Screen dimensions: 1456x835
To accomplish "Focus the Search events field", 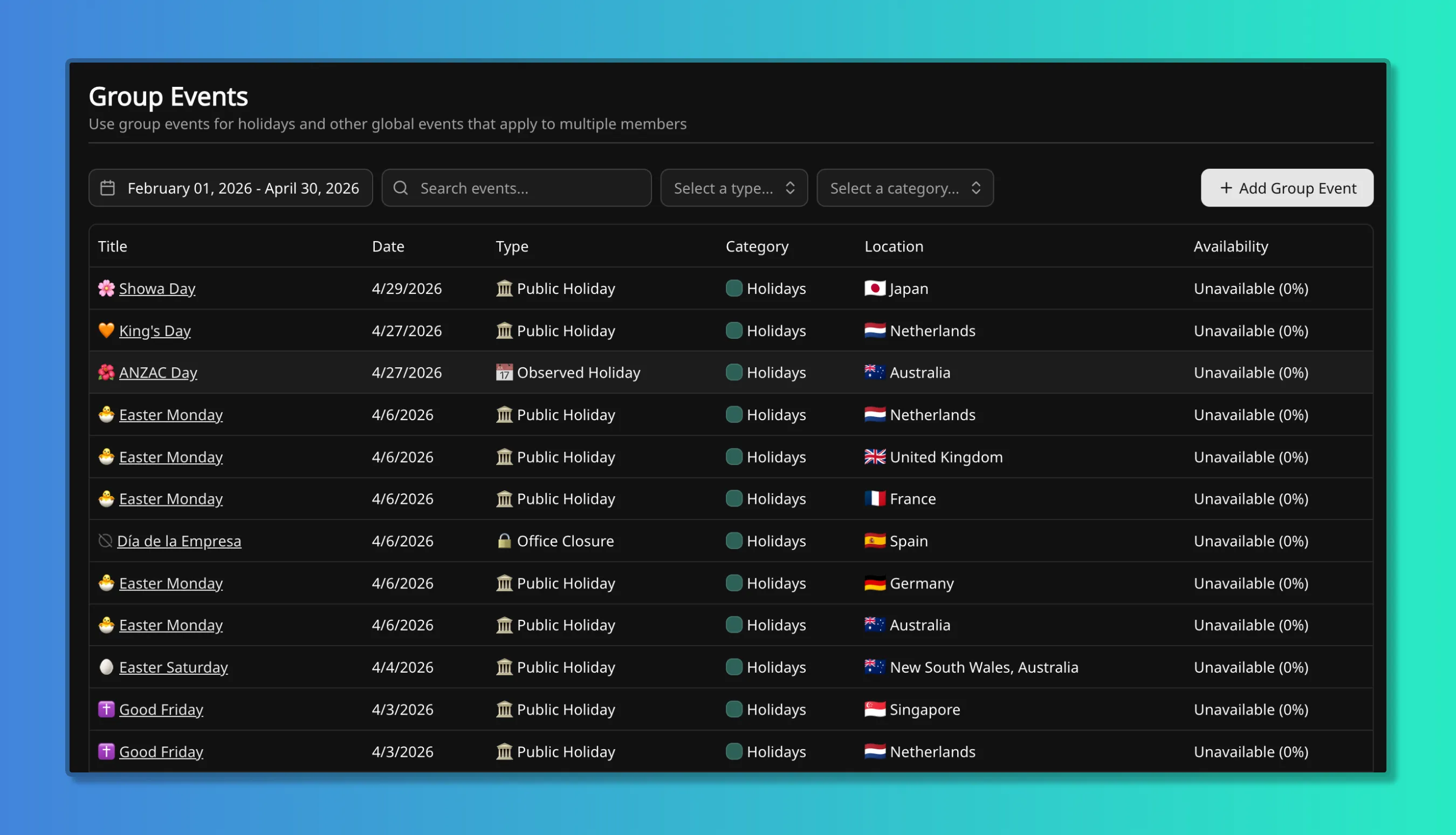I will tap(517, 188).
